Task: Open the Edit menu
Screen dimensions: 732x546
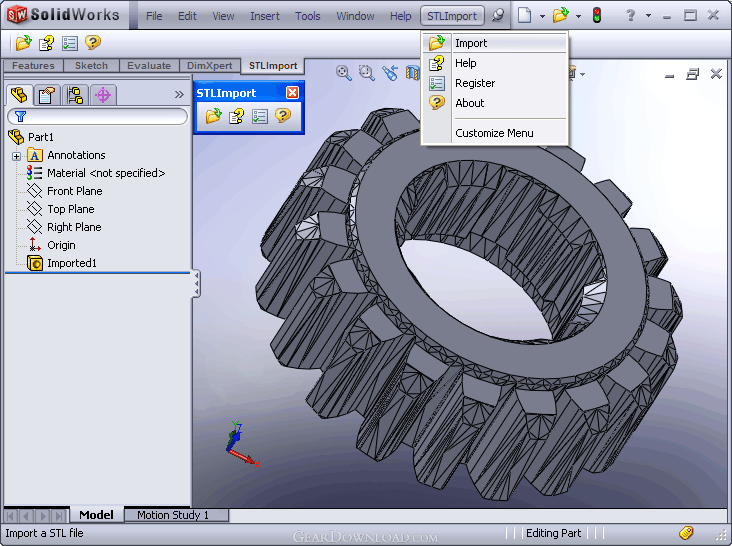Action: coord(187,16)
